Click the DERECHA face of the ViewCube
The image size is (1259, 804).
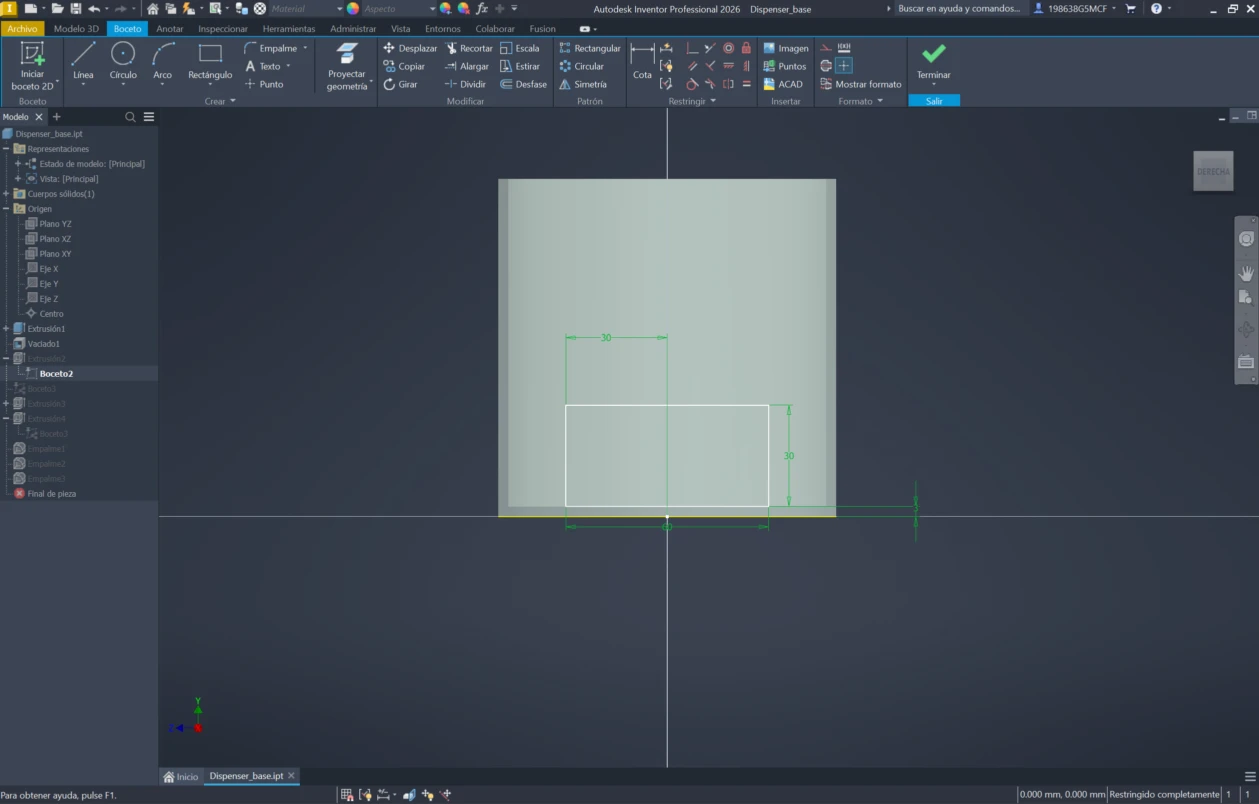coord(1213,171)
